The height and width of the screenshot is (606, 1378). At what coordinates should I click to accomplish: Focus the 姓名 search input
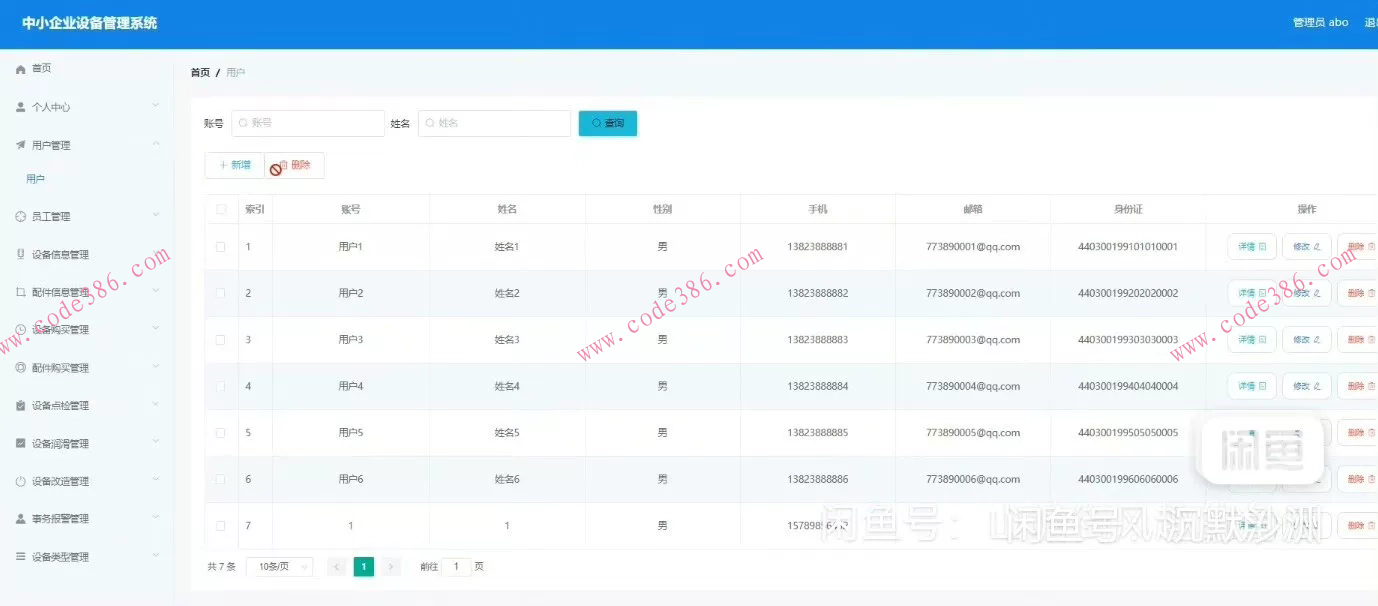coord(494,123)
